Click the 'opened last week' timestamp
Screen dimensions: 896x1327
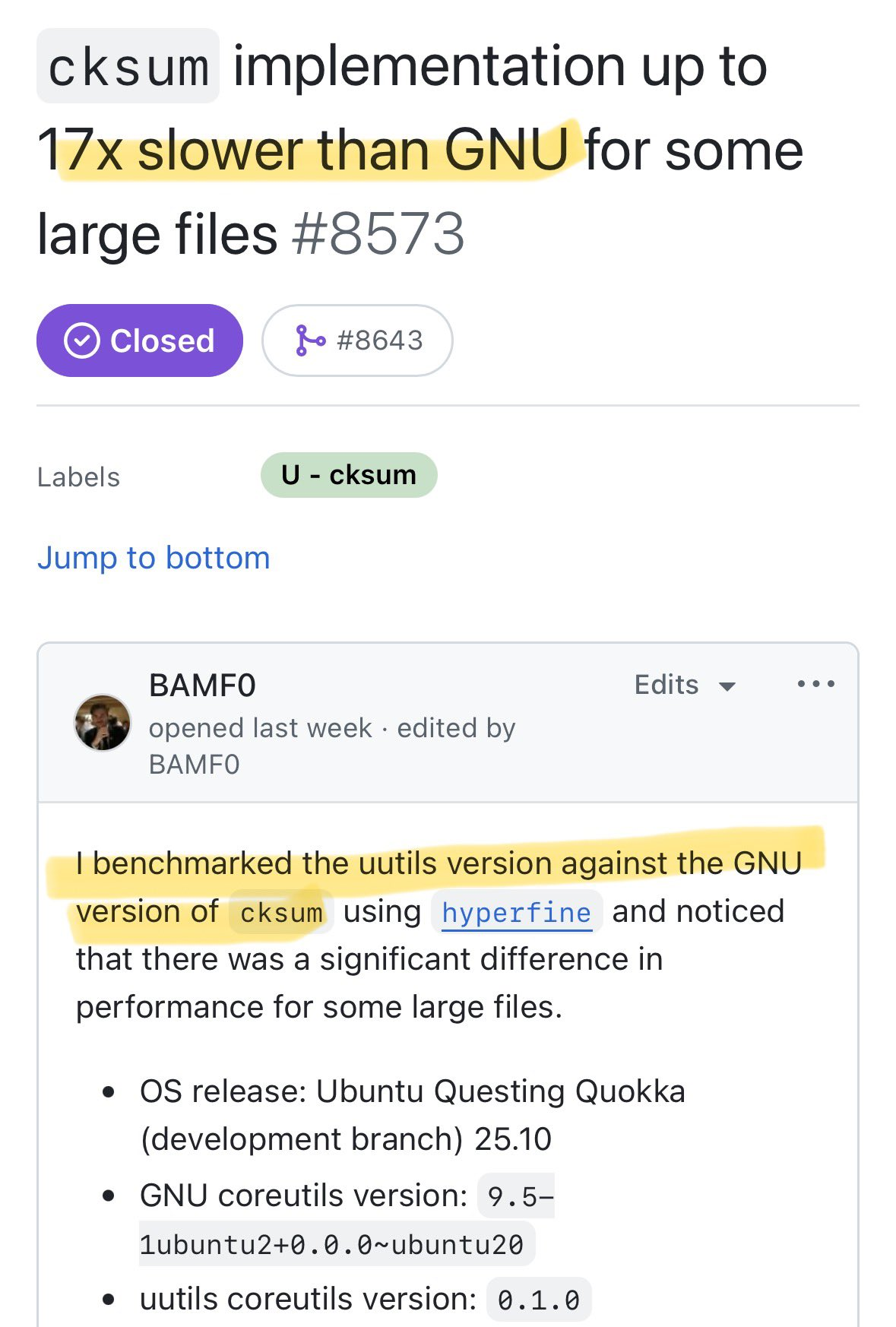(x=261, y=728)
